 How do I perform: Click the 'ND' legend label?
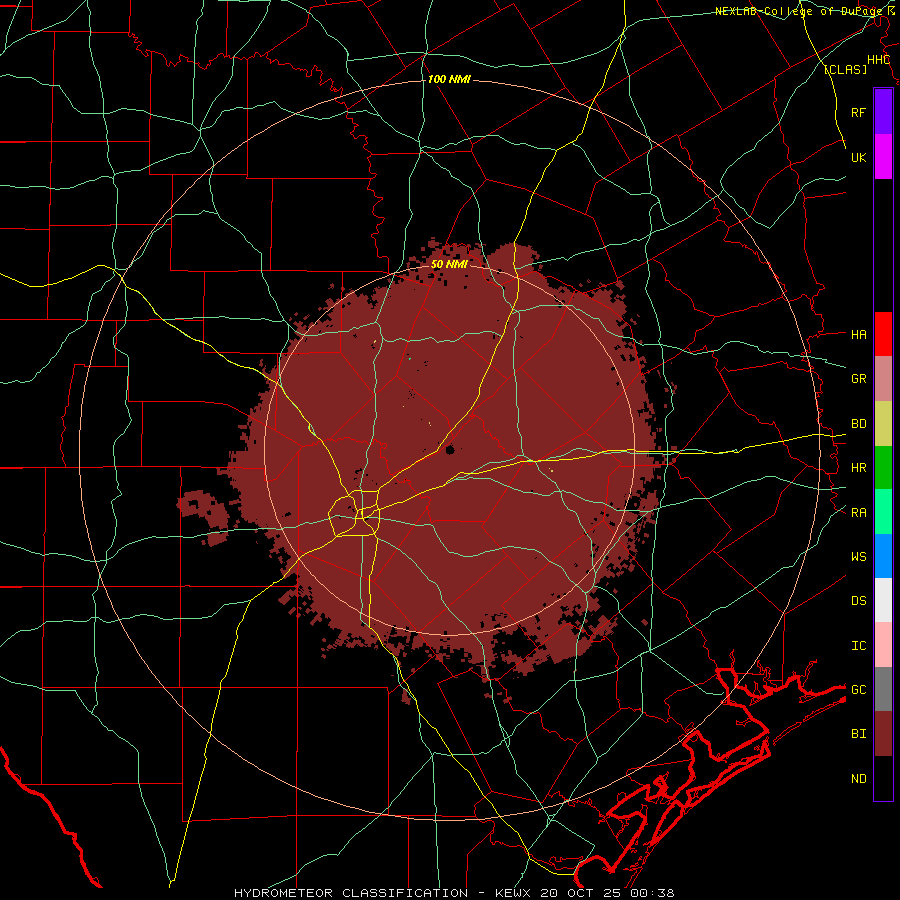coord(858,778)
